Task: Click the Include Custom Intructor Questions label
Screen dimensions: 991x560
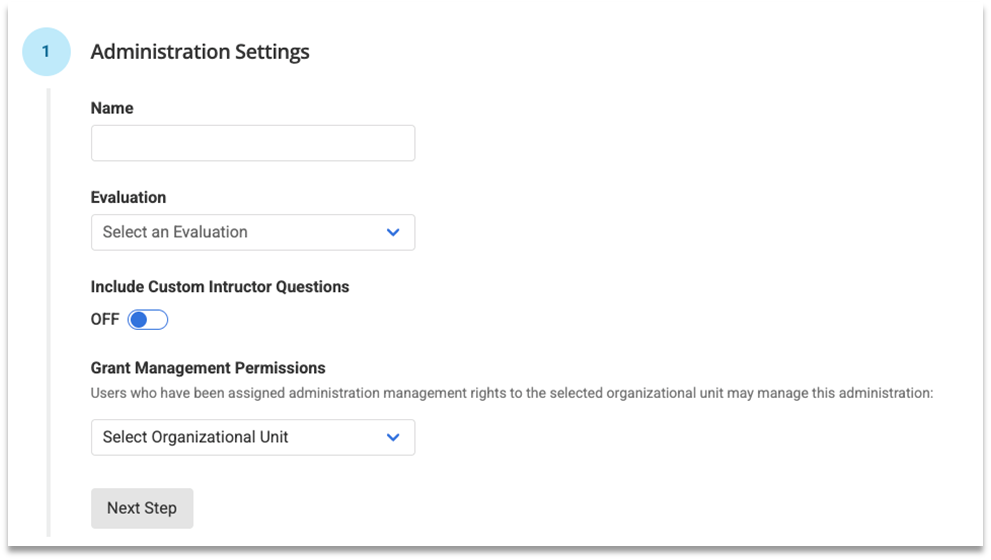Action: point(220,287)
